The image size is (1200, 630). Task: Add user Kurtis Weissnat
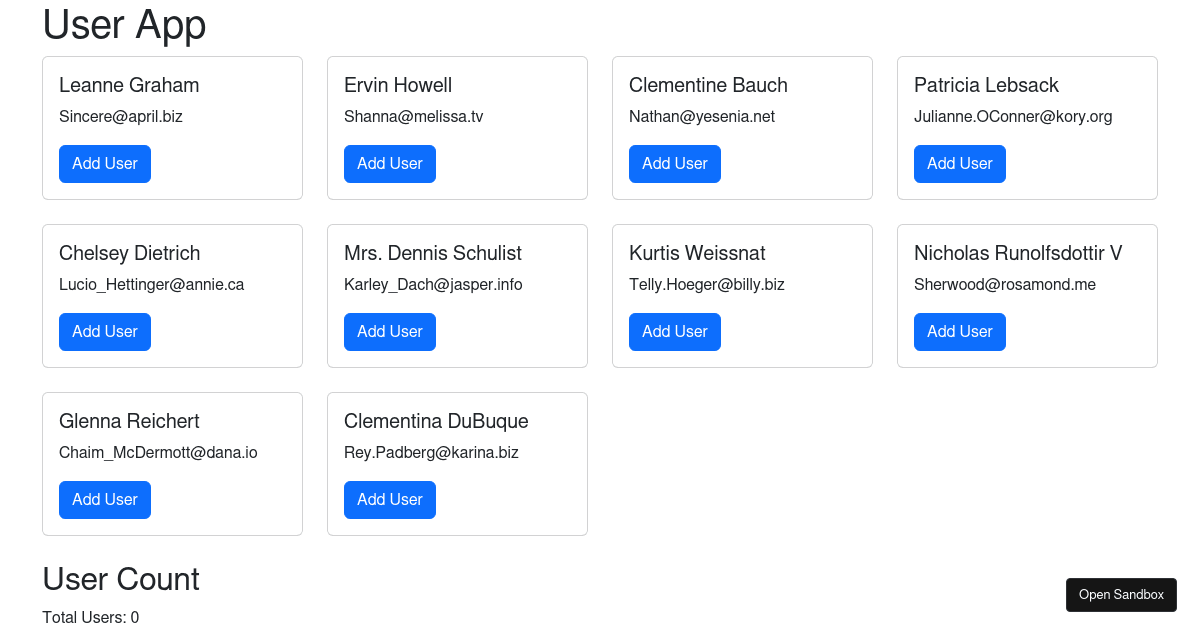(675, 332)
